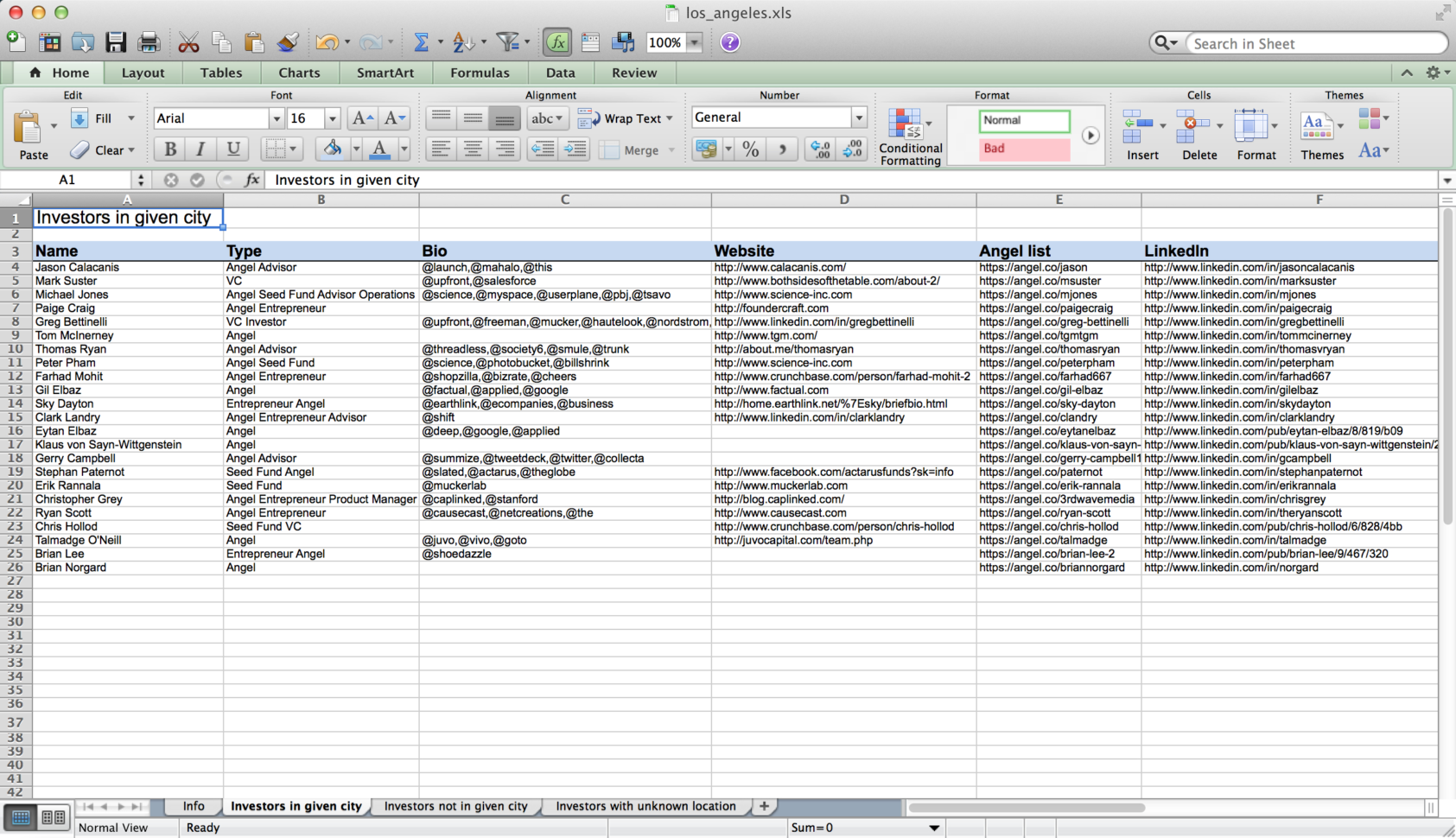The width and height of the screenshot is (1456, 838).
Task: Apply the font color red A
Action: point(379,149)
